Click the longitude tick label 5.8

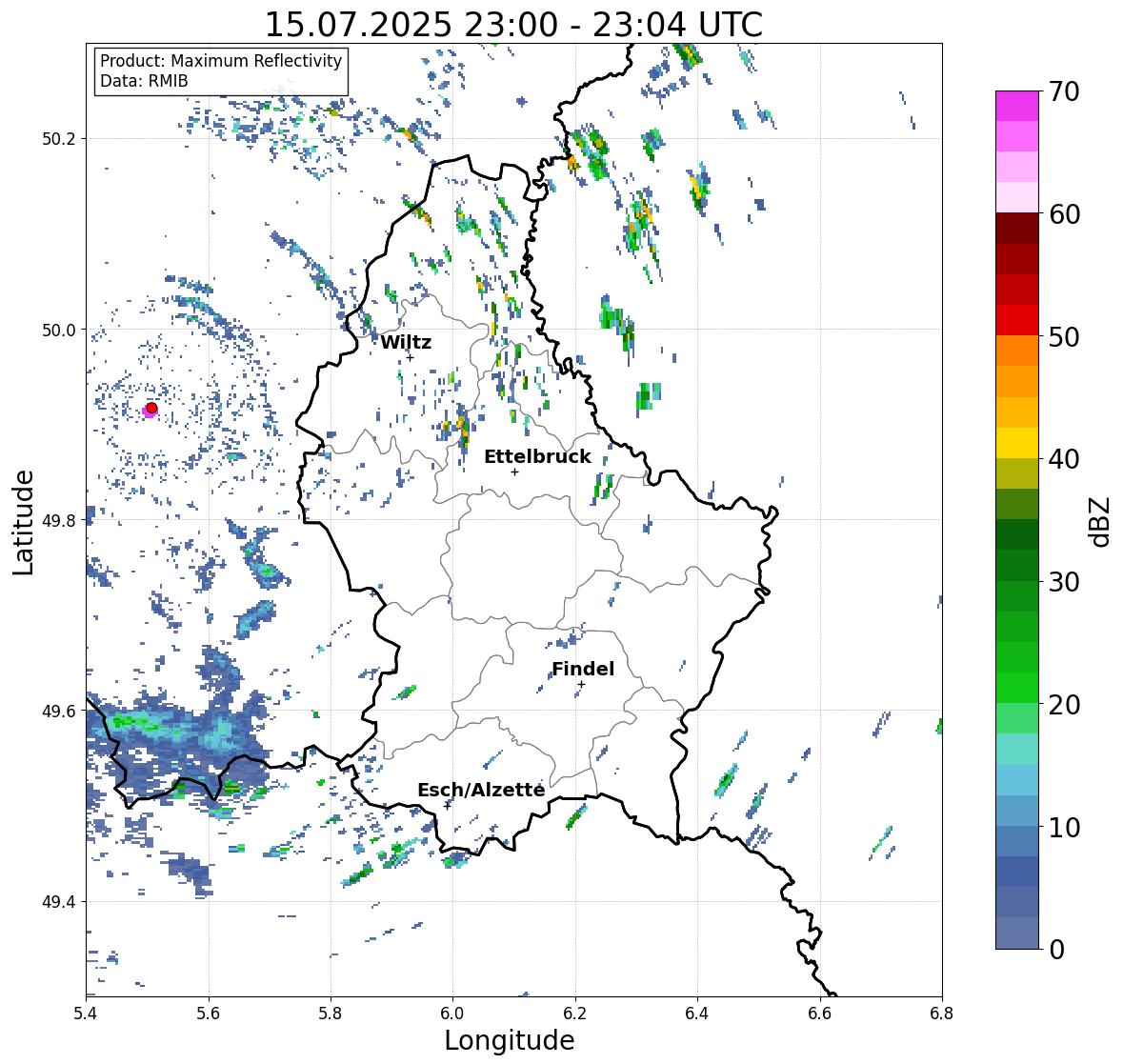pyautogui.click(x=331, y=1013)
